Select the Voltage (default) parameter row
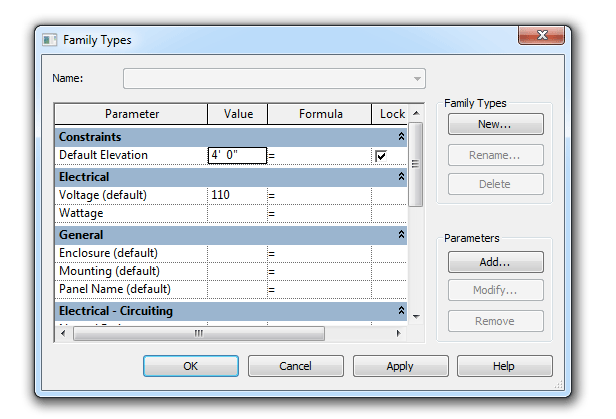This screenshot has width=616, height=419. coord(131,195)
